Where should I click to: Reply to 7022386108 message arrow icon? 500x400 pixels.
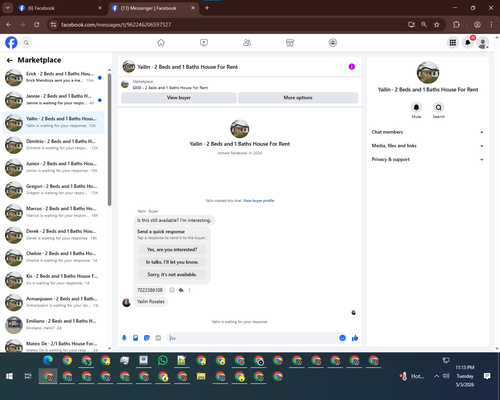point(181,290)
